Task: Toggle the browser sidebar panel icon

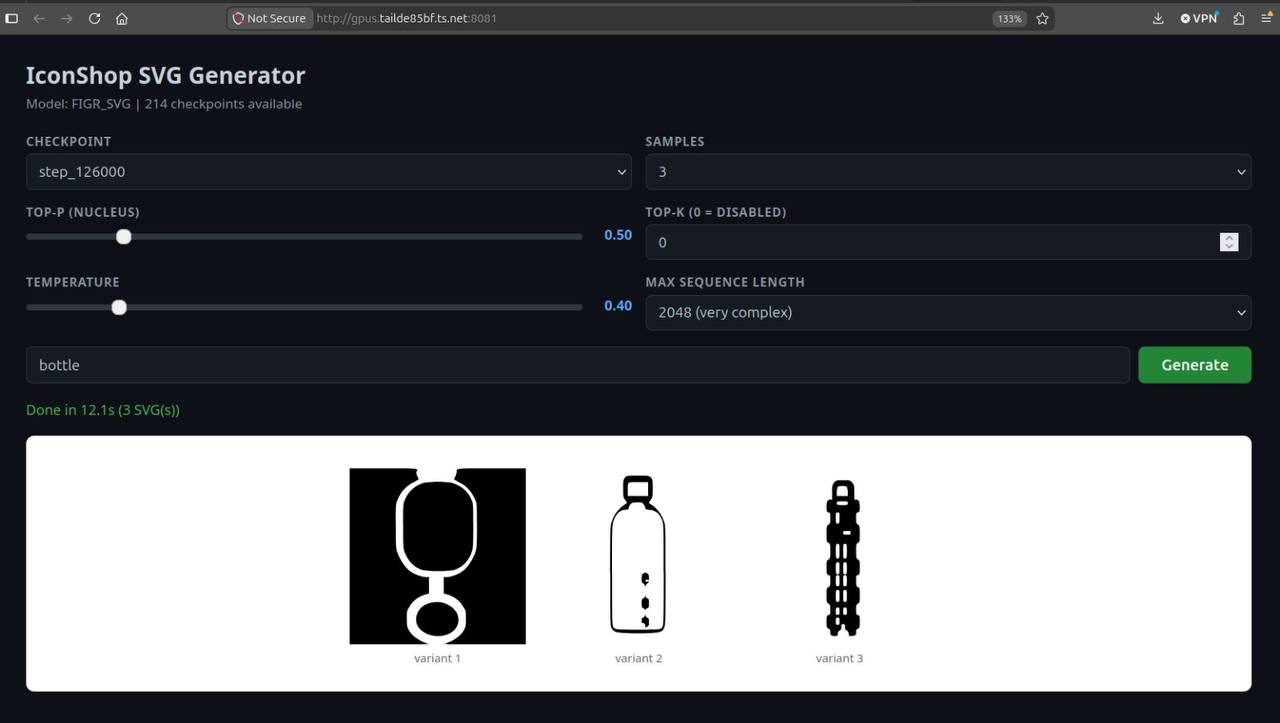Action: click(x=12, y=18)
